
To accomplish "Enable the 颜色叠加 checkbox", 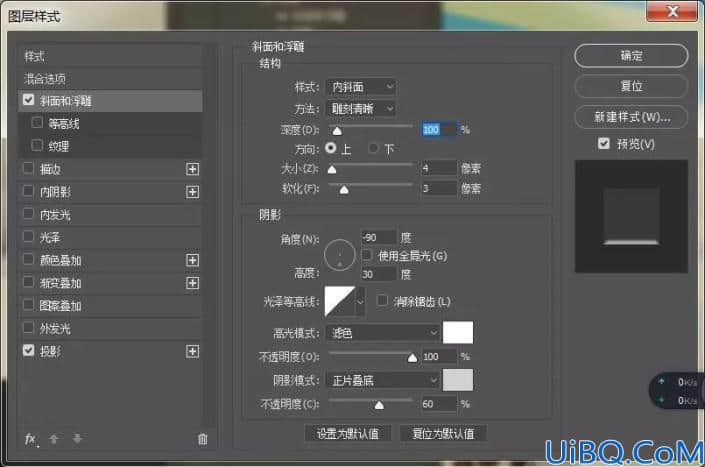I will pyautogui.click(x=28, y=259).
